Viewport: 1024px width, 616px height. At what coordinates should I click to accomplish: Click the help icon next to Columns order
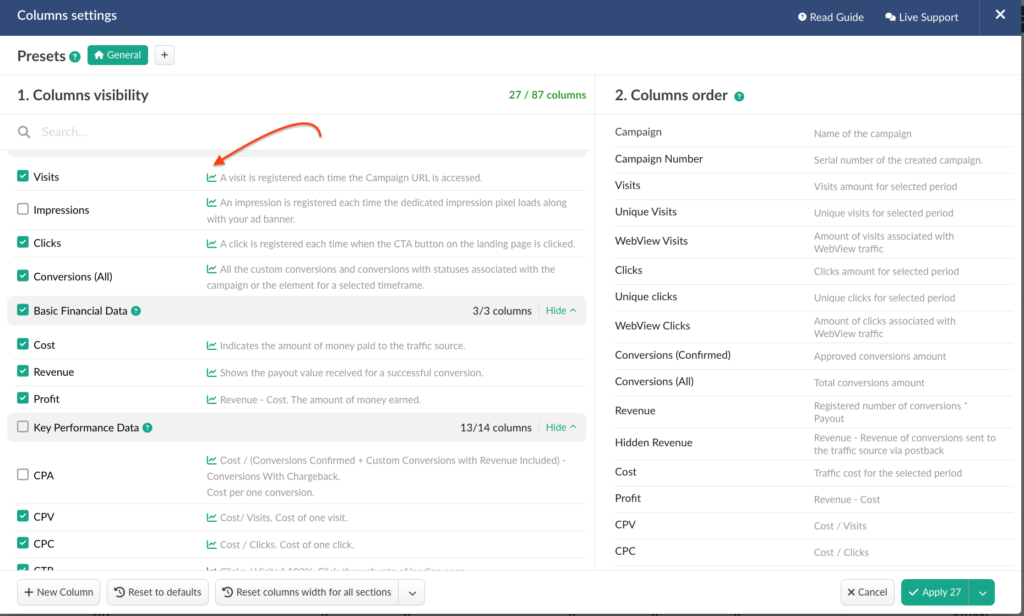[x=739, y=97]
